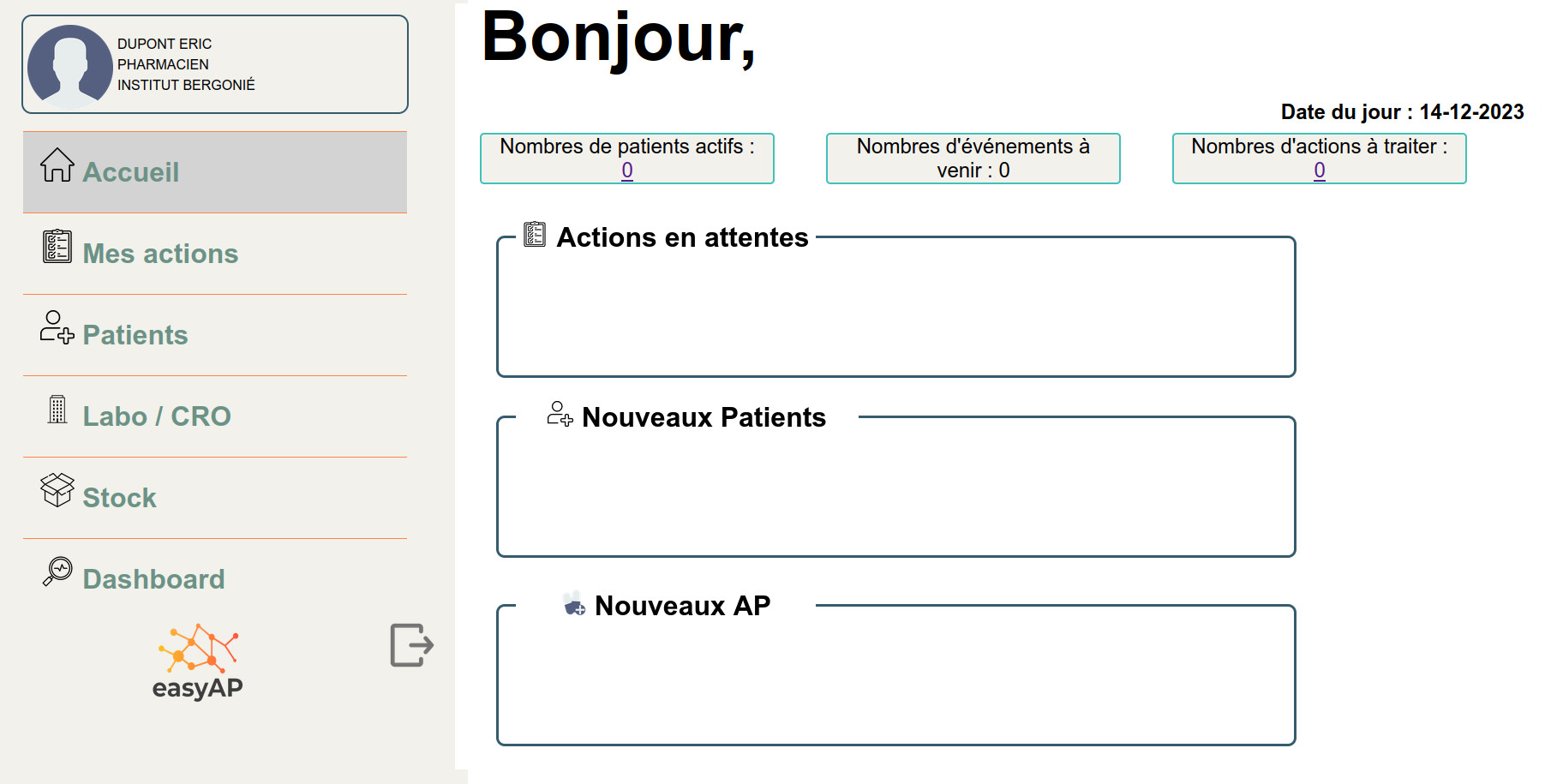Click the checklist icon beside Mes actions
Screen dimensions: 1557x784
(x=57, y=246)
